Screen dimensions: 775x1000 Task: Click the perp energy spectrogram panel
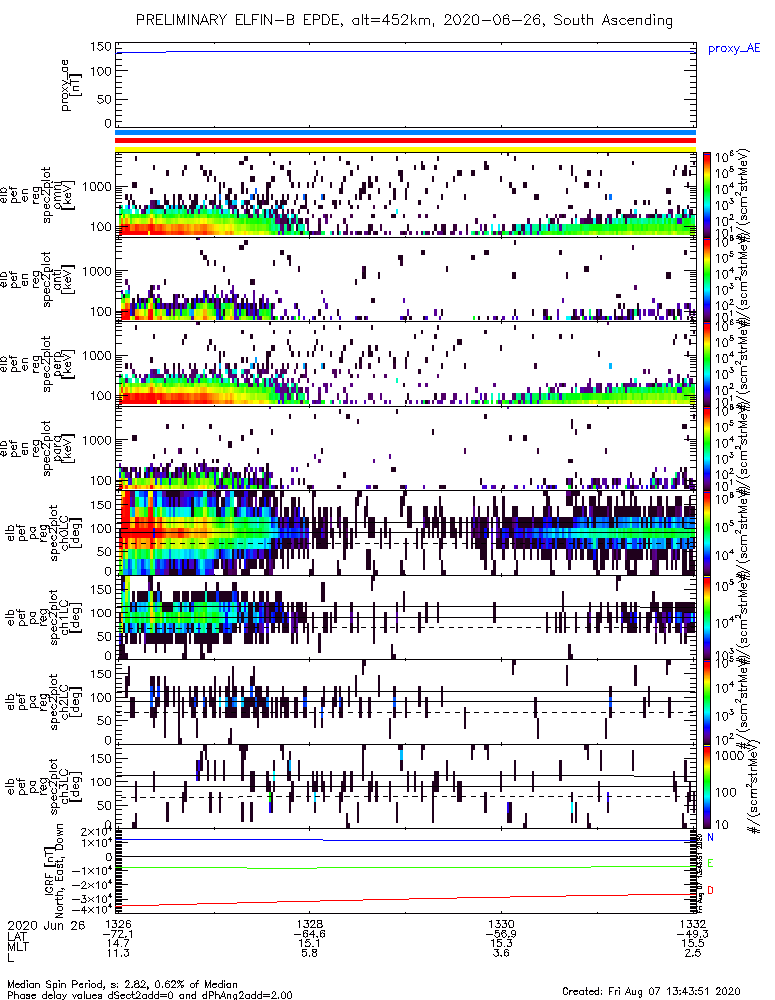[405, 364]
